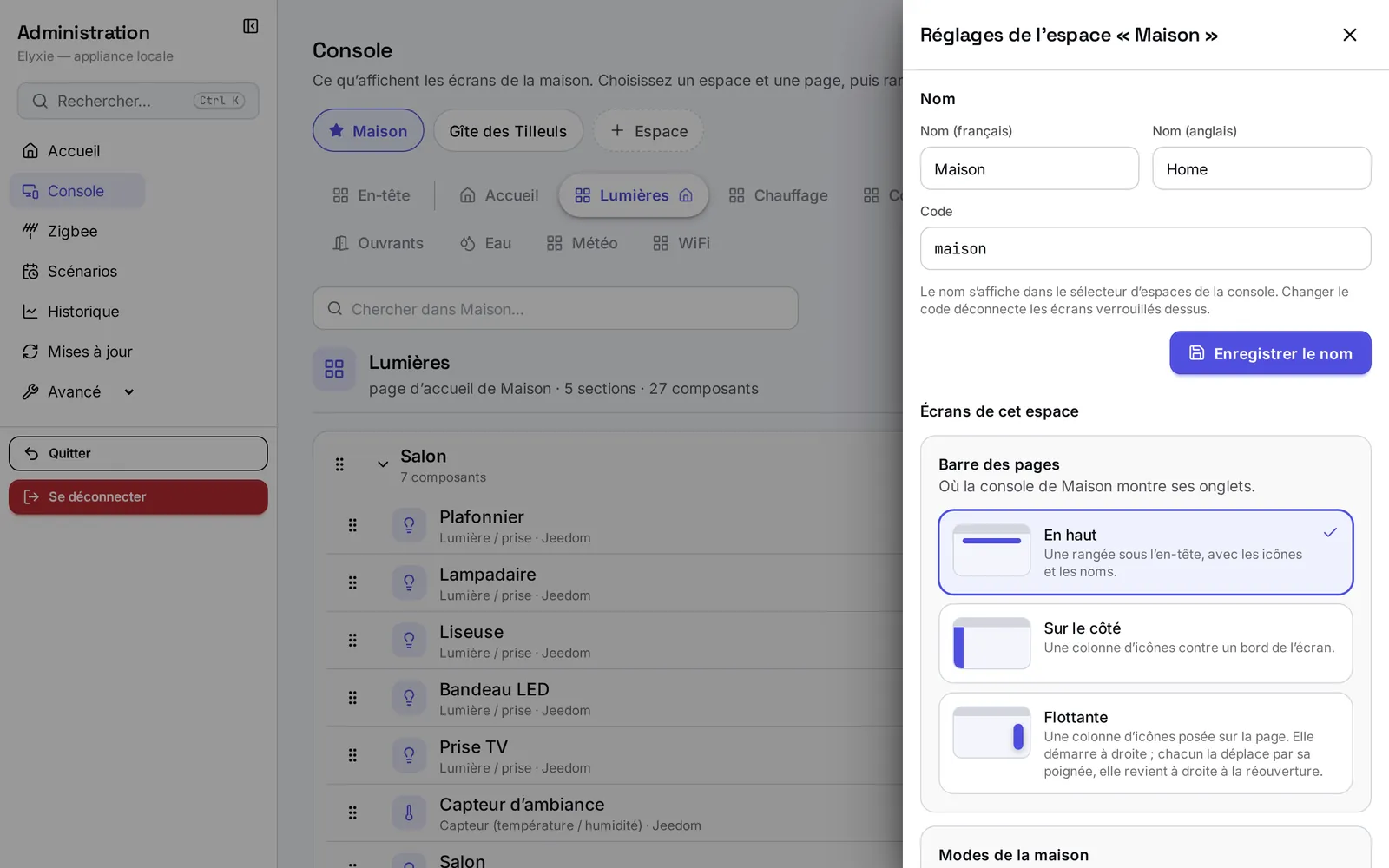
Task: Click the Quitter button
Action: click(138, 453)
